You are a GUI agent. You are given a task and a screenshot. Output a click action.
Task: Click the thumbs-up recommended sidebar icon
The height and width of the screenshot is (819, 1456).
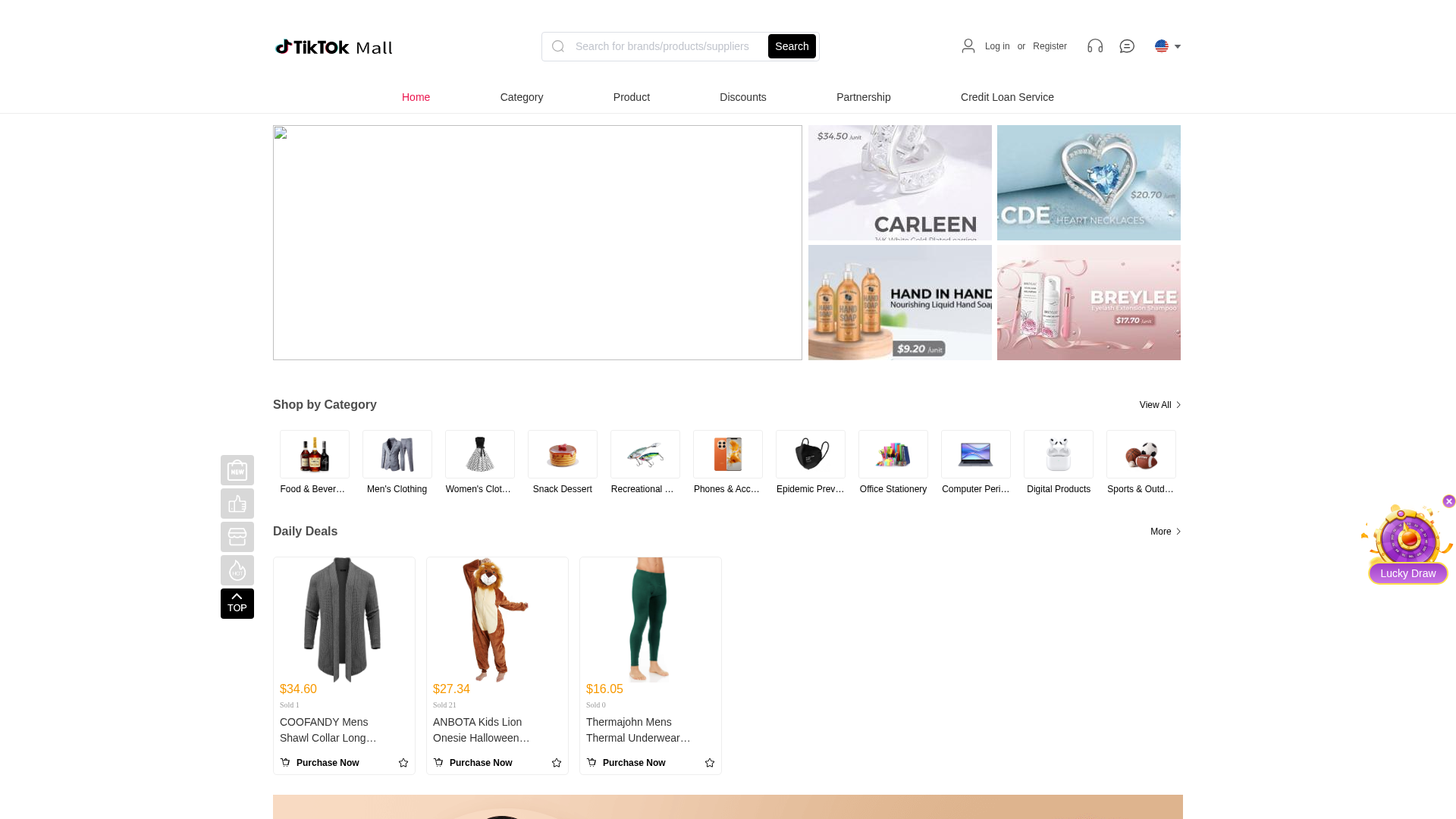(237, 504)
